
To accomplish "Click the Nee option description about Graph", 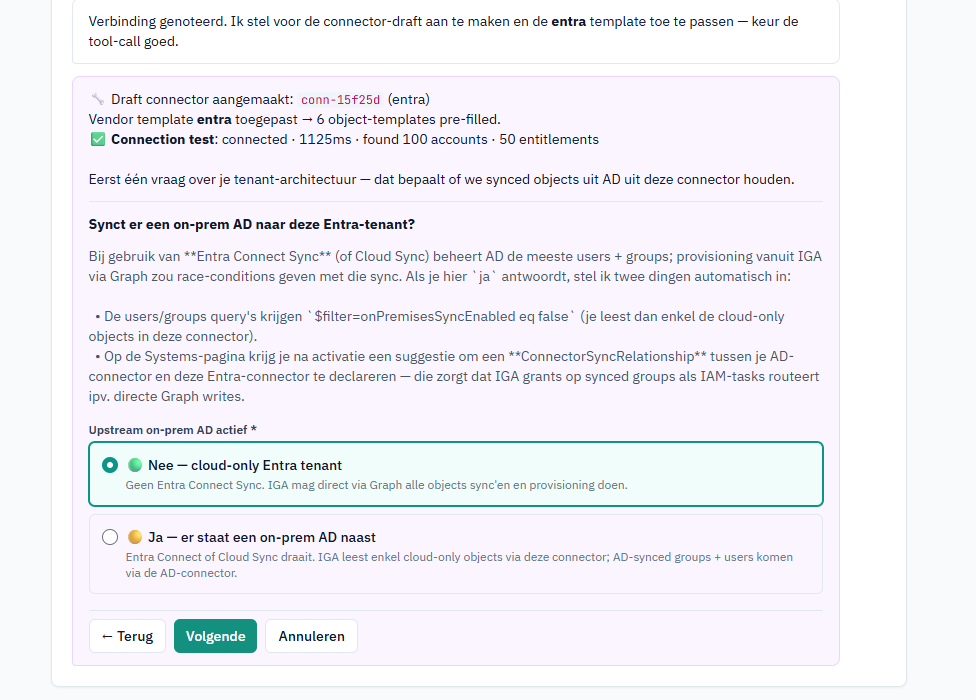I will pos(377,485).
